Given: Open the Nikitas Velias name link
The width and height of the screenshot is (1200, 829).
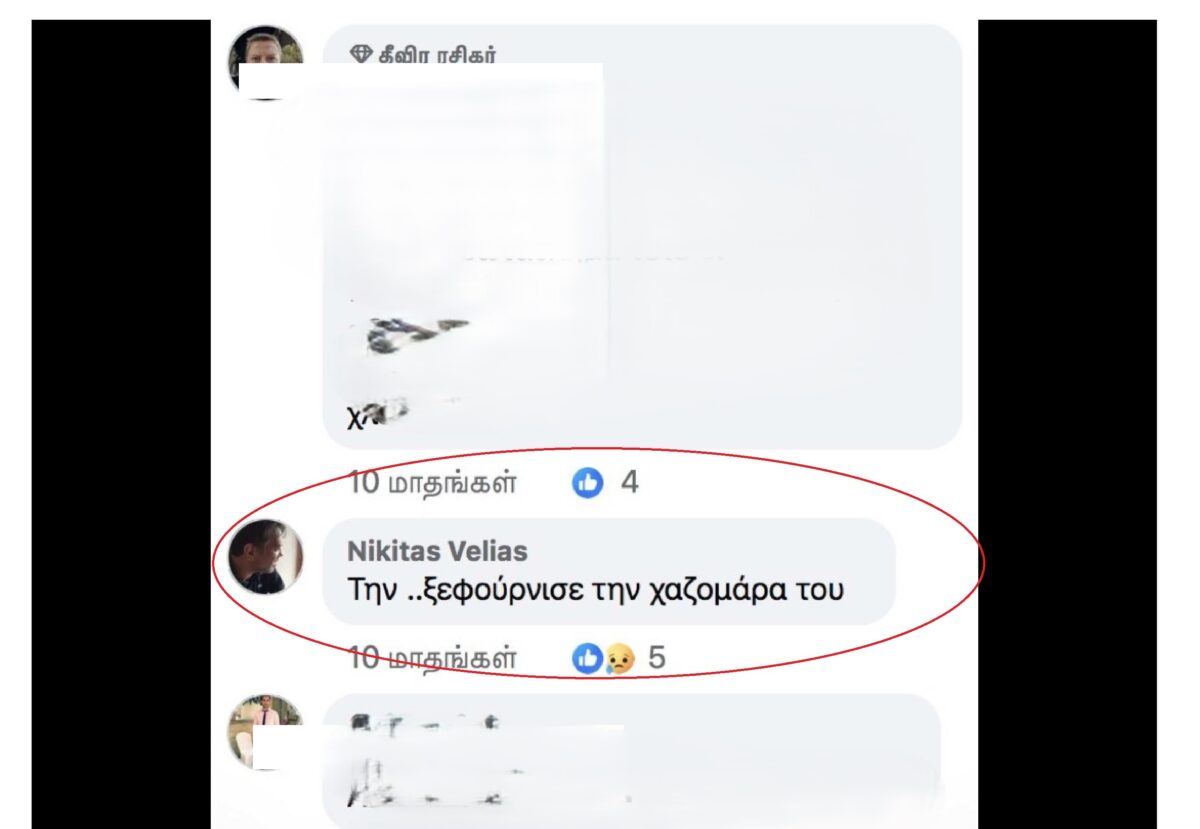Looking at the screenshot, I should point(437,551).
